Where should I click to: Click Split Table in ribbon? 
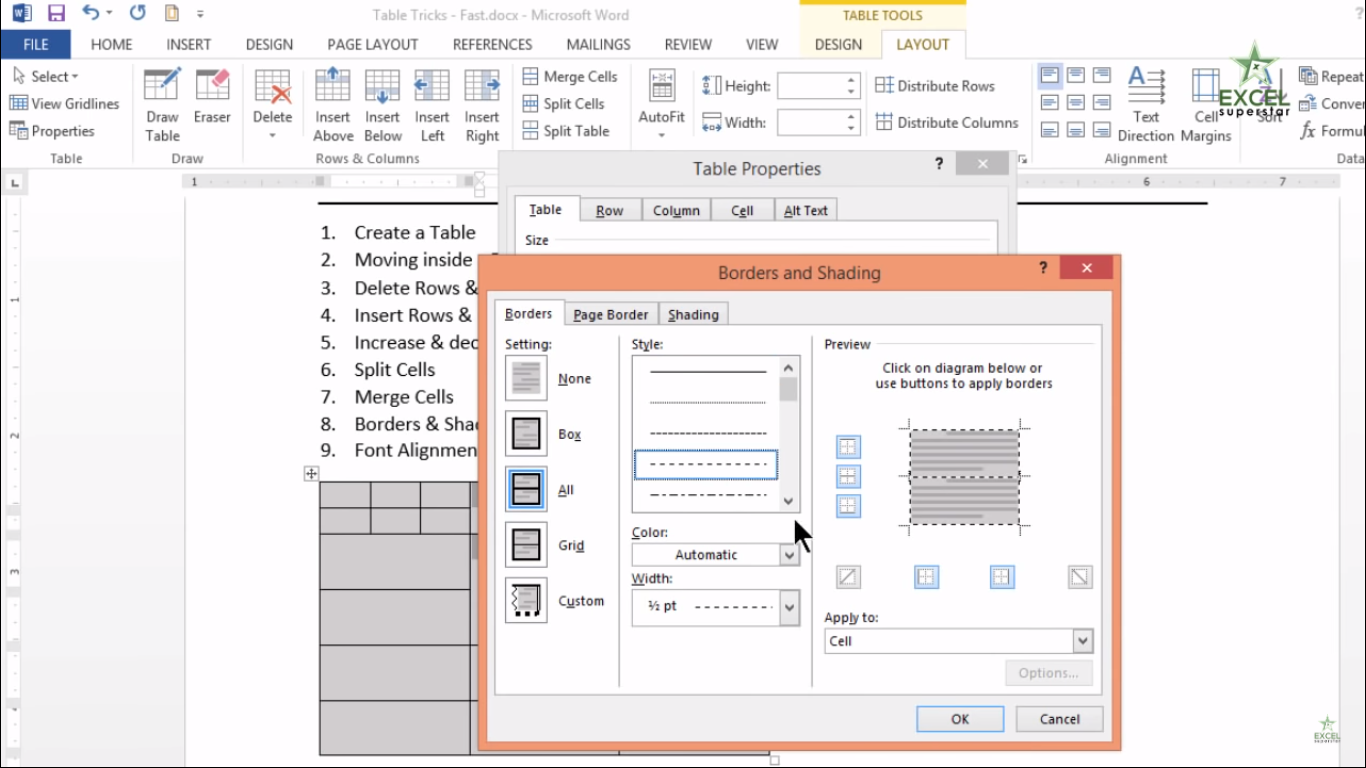point(566,131)
